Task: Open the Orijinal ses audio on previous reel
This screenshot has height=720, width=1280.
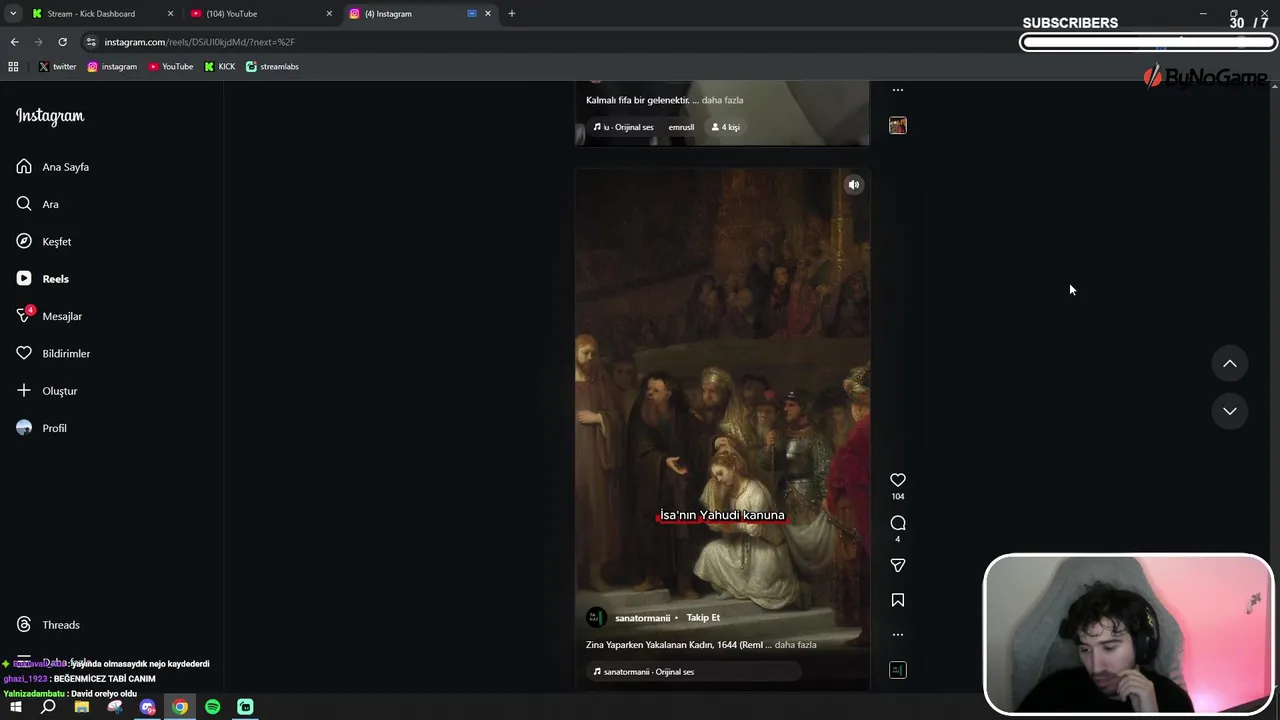Action: click(623, 127)
